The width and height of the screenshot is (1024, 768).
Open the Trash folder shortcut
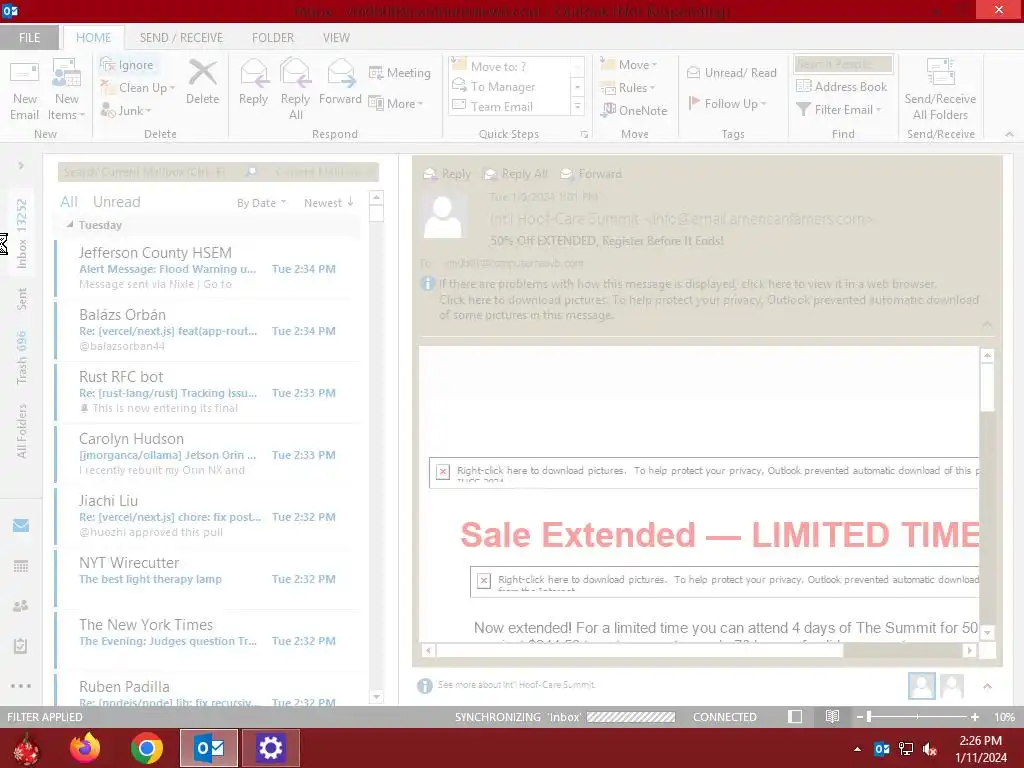[x=21, y=357]
